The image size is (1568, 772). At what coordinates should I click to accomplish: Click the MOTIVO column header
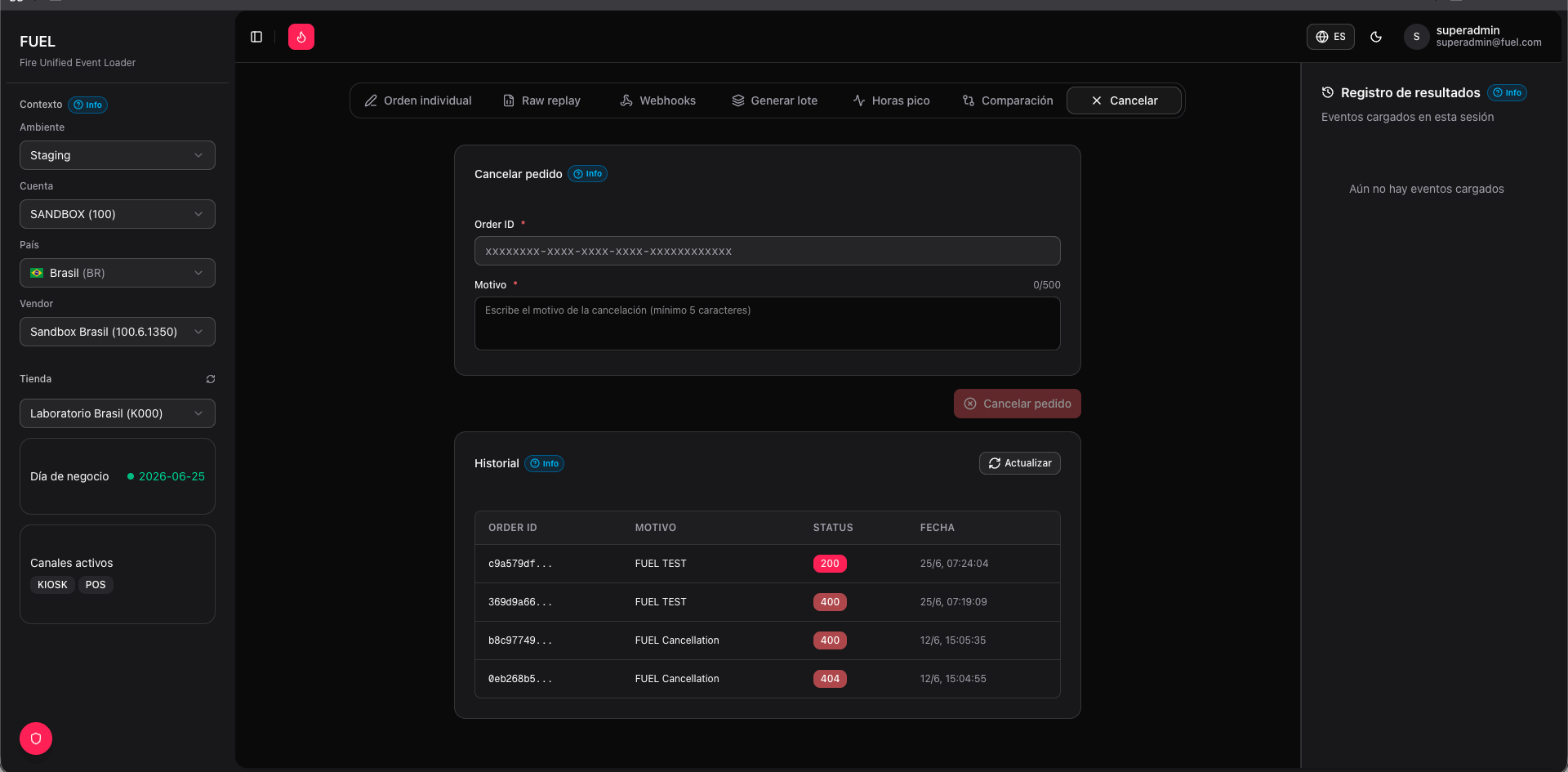coord(656,528)
